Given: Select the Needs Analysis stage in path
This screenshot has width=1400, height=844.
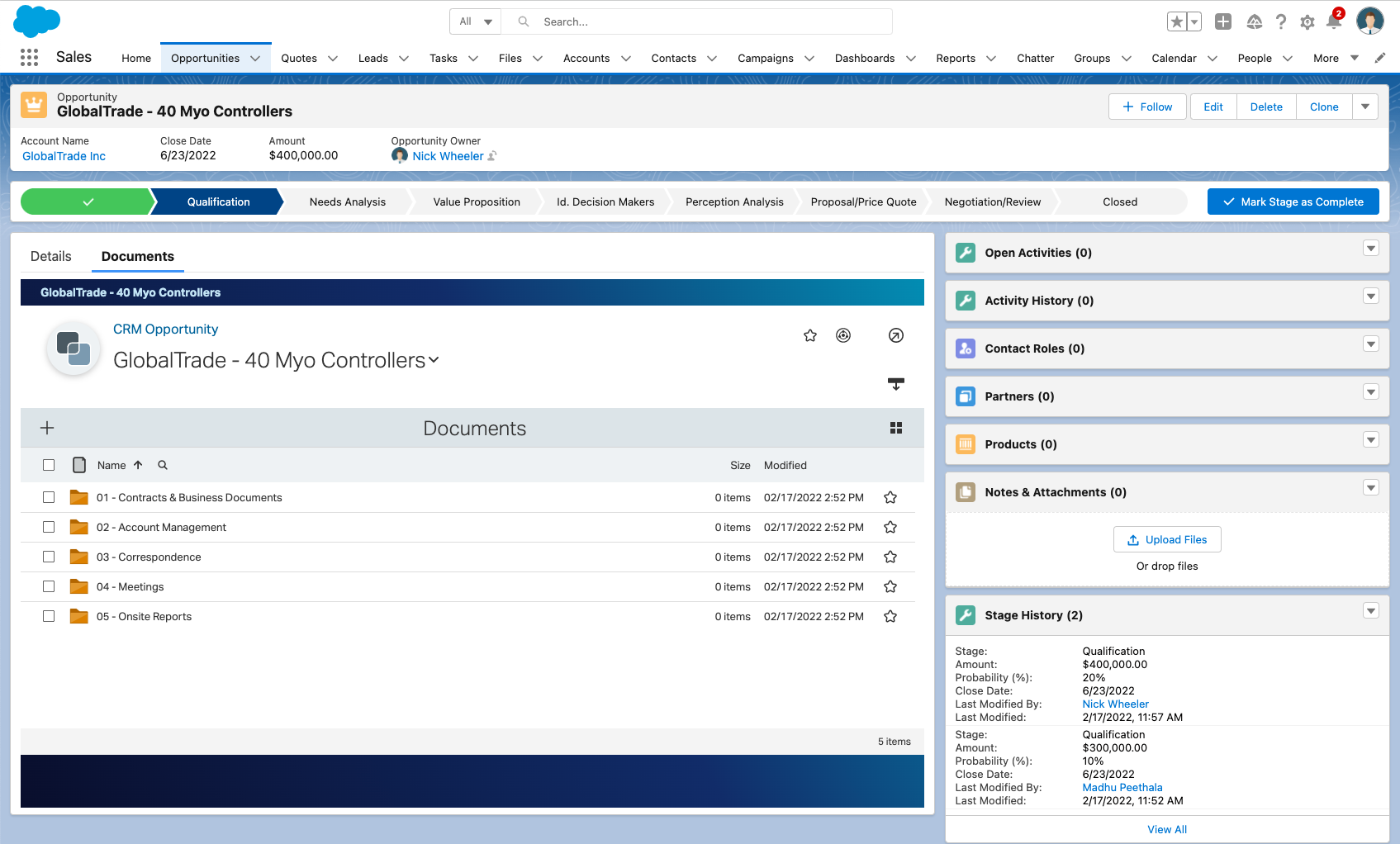Looking at the screenshot, I should coord(348,202).
